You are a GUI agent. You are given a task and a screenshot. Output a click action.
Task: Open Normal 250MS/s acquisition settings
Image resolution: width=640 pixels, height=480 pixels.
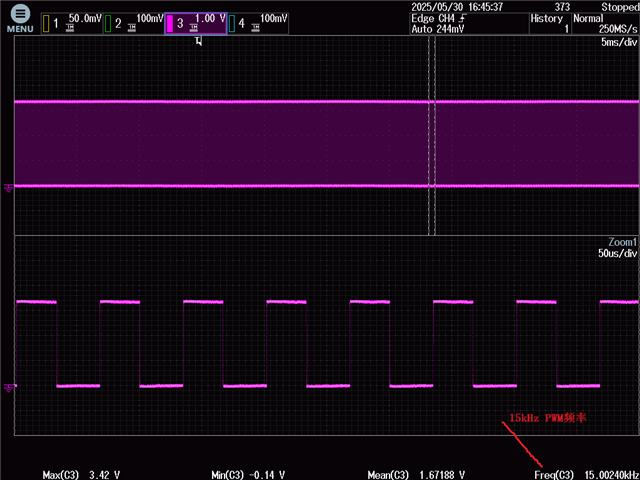coord(604,24)
